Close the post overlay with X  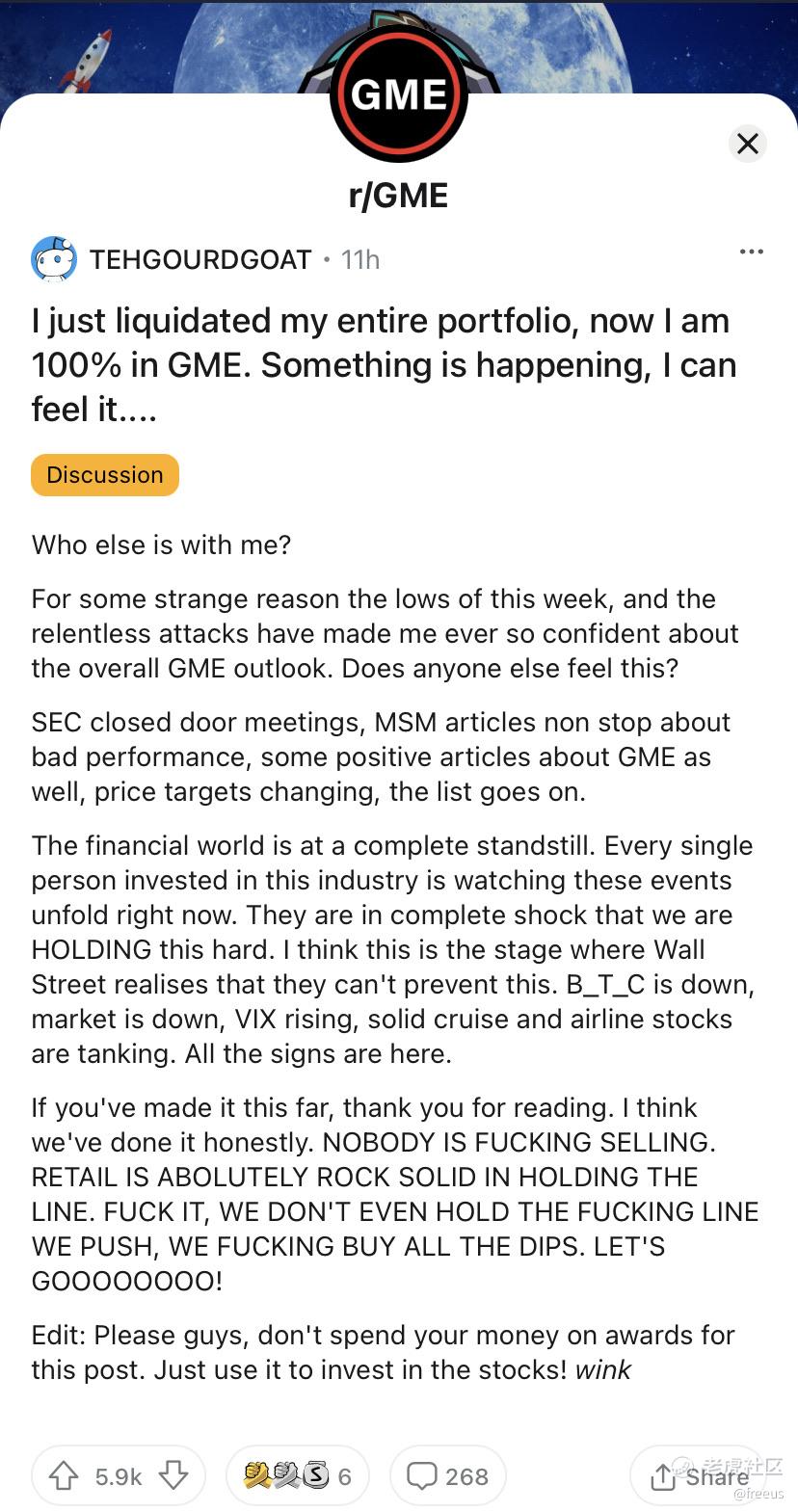pyautogui.click(x=747, y=145)
